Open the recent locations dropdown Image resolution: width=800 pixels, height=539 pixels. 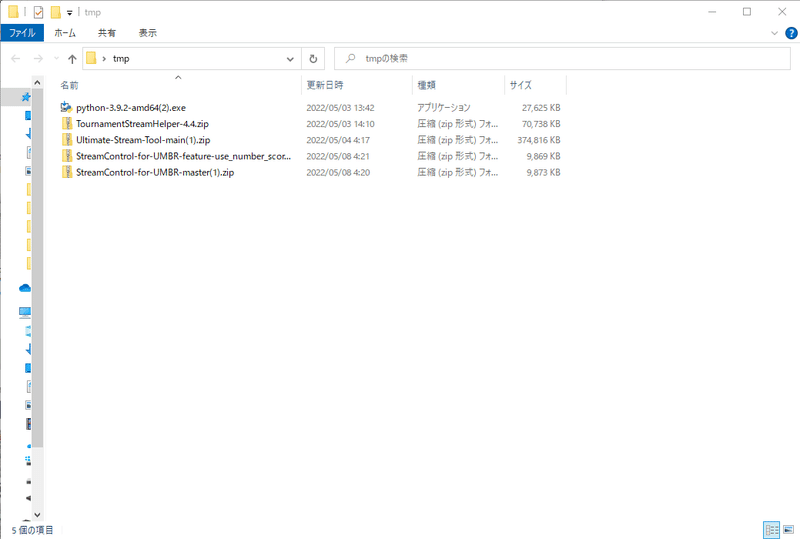(x=56, y=59)
